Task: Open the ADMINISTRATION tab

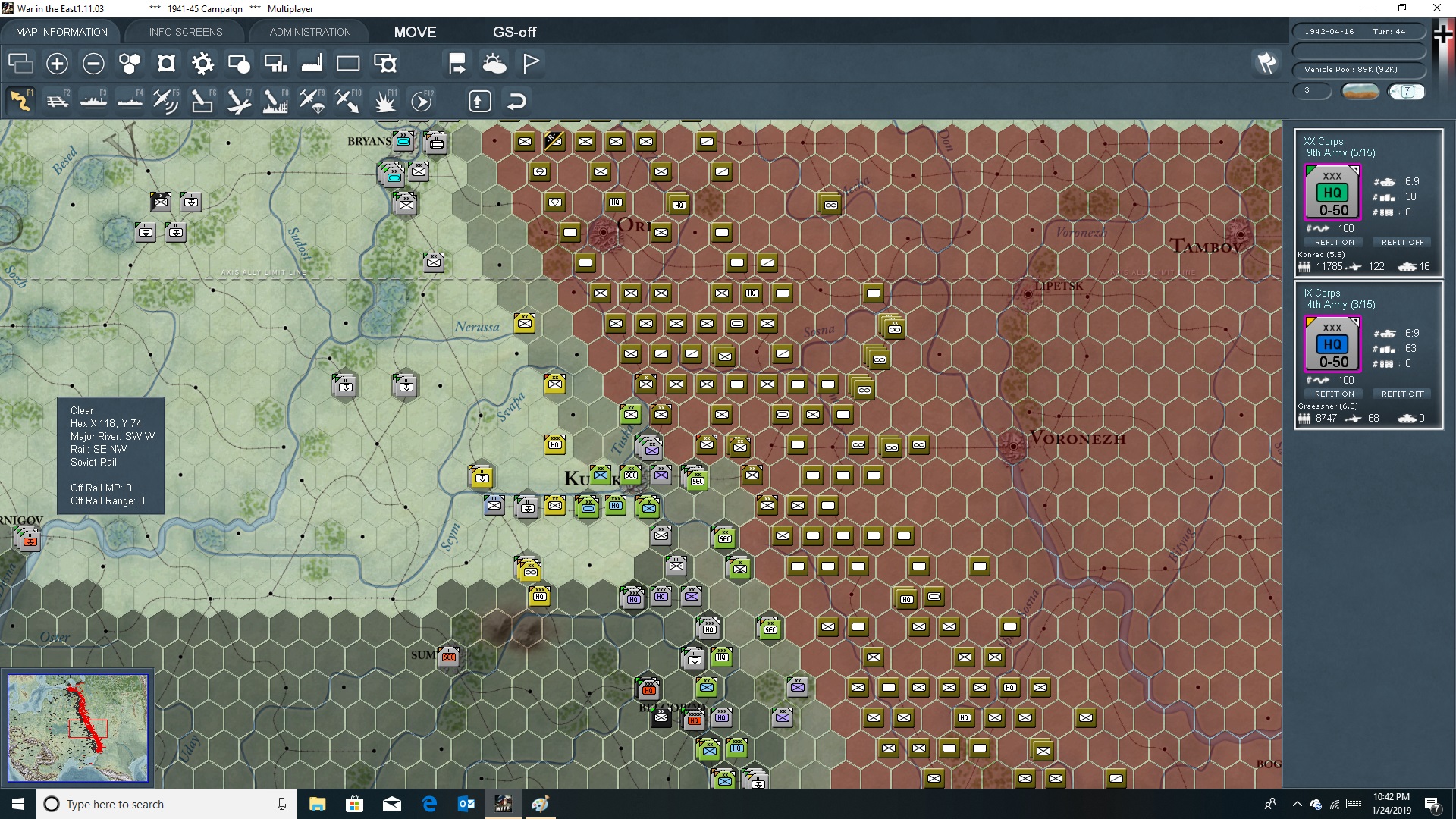Action: 309,32
